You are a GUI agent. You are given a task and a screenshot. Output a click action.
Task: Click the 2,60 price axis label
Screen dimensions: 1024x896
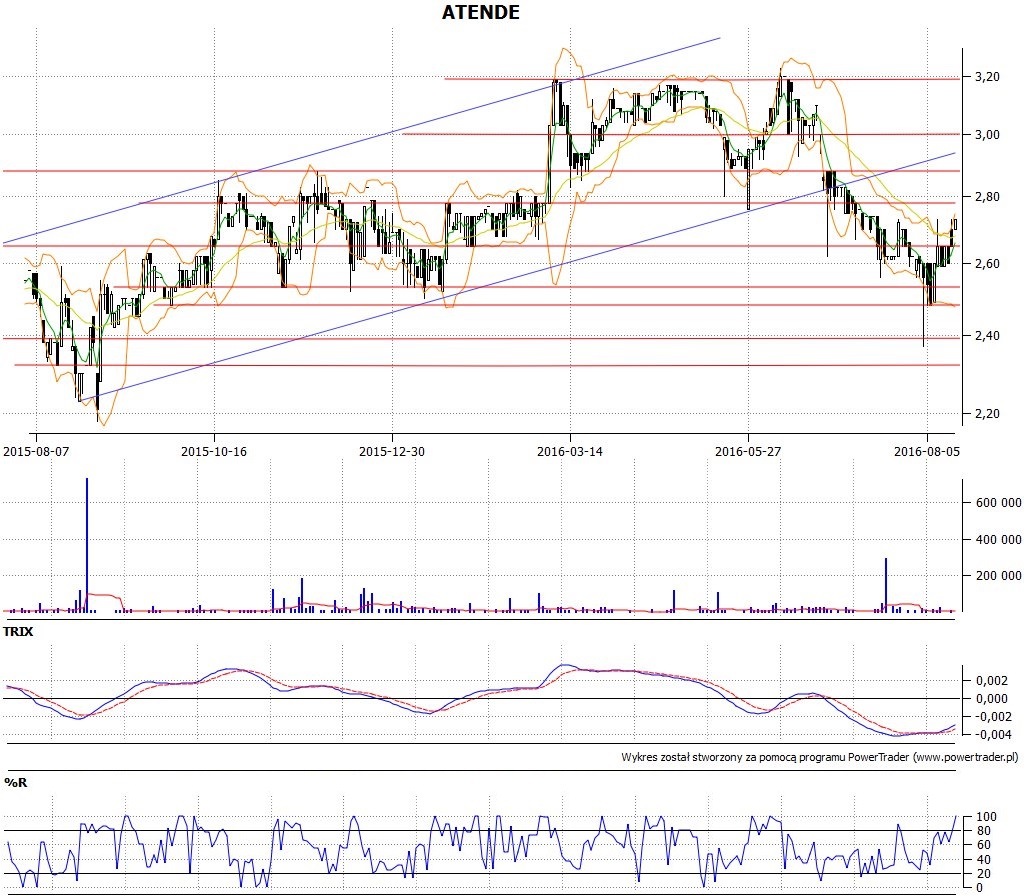click(x=987, y=264)
